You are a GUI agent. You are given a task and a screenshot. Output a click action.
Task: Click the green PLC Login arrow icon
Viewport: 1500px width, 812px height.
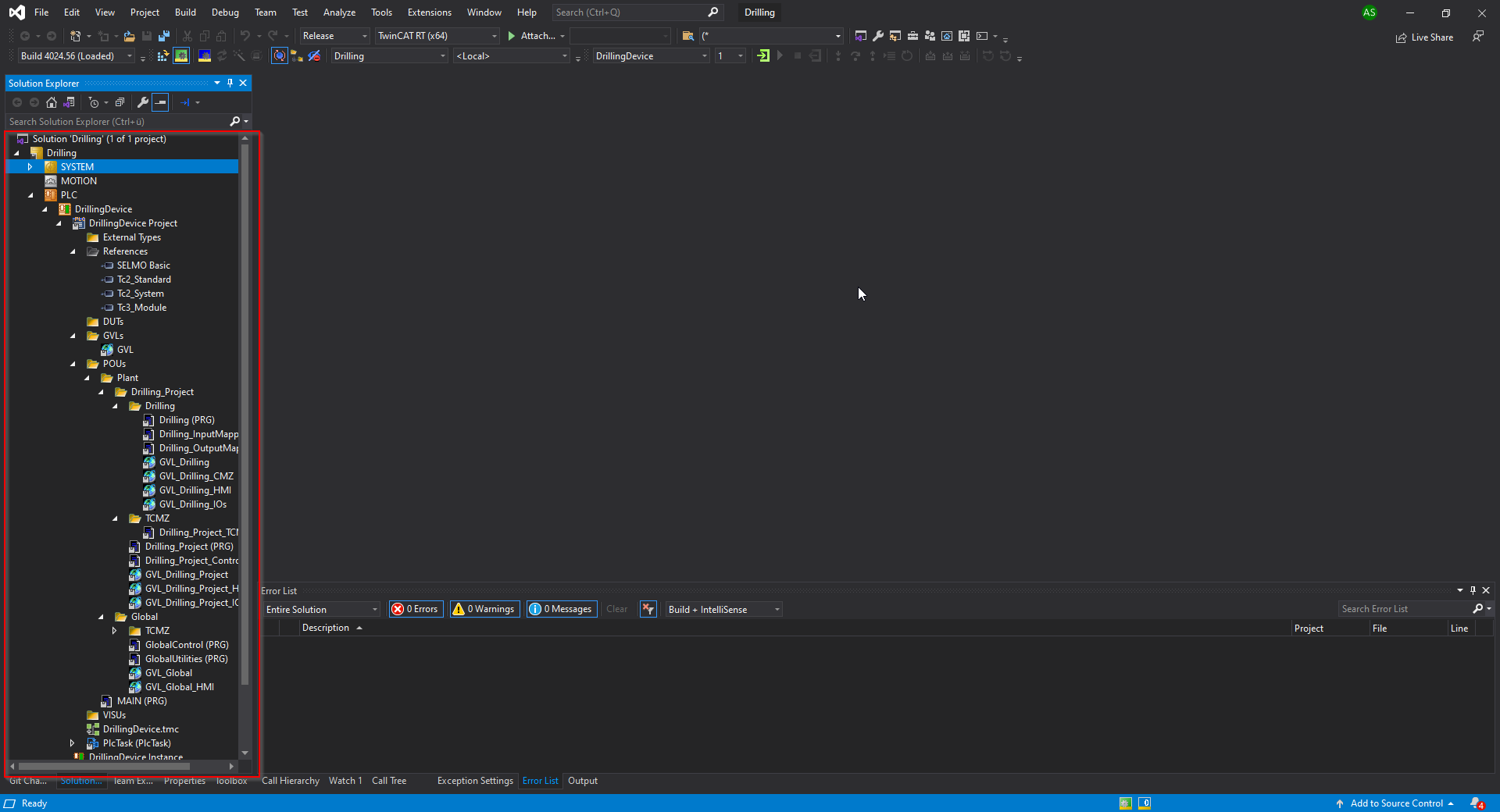763,56
